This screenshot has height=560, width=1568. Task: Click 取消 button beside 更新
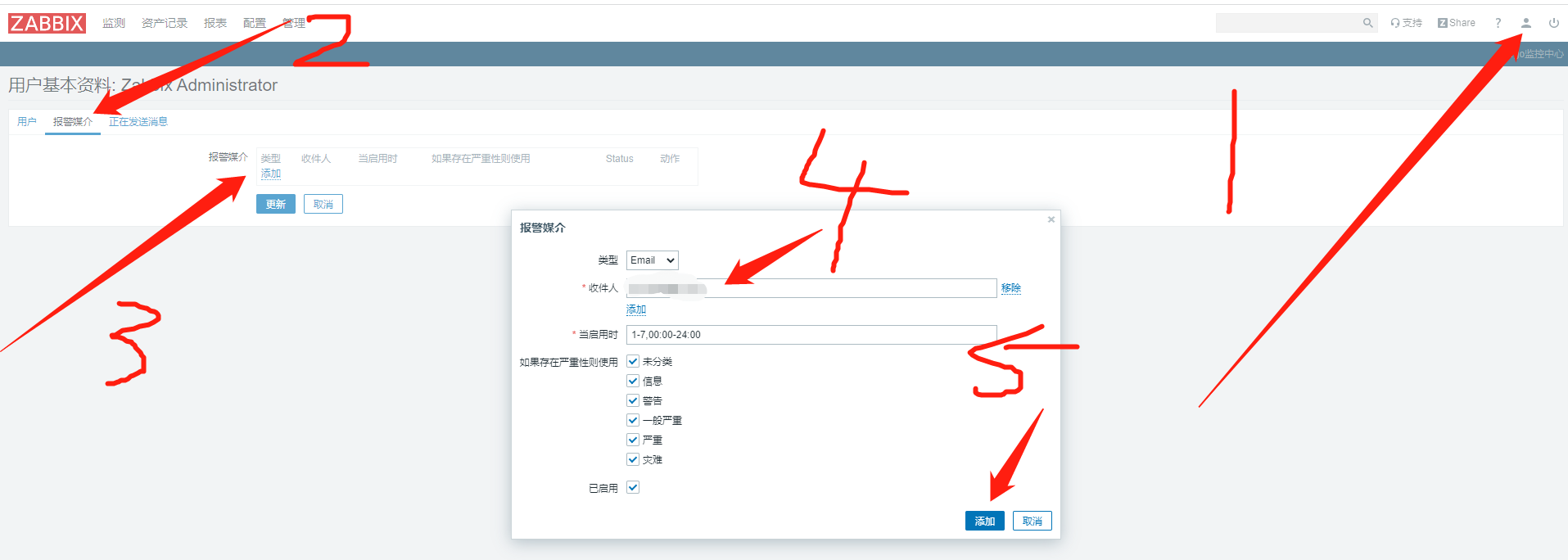(x=323, y=204)
